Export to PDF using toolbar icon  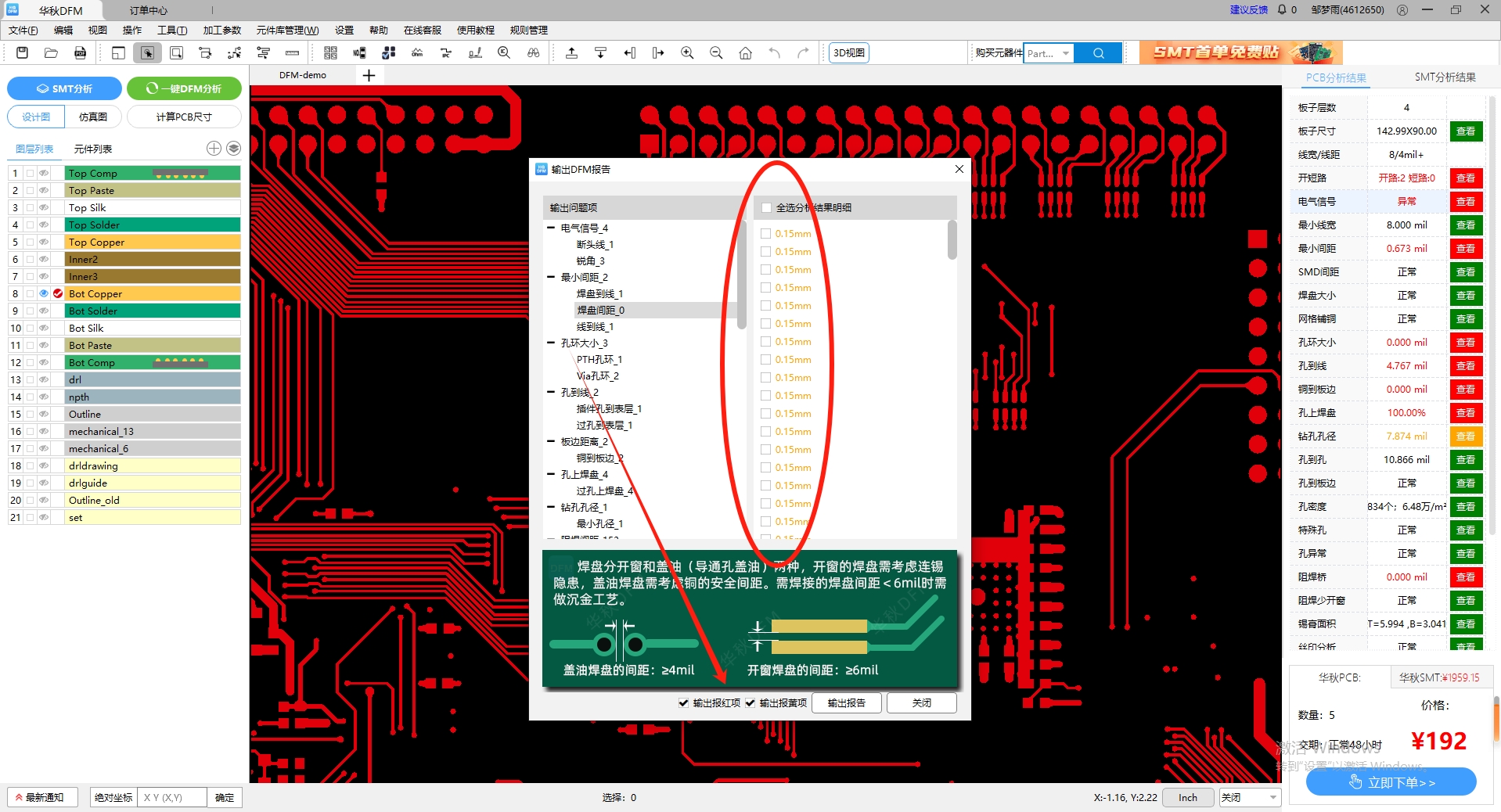click(x=80, y=53)
